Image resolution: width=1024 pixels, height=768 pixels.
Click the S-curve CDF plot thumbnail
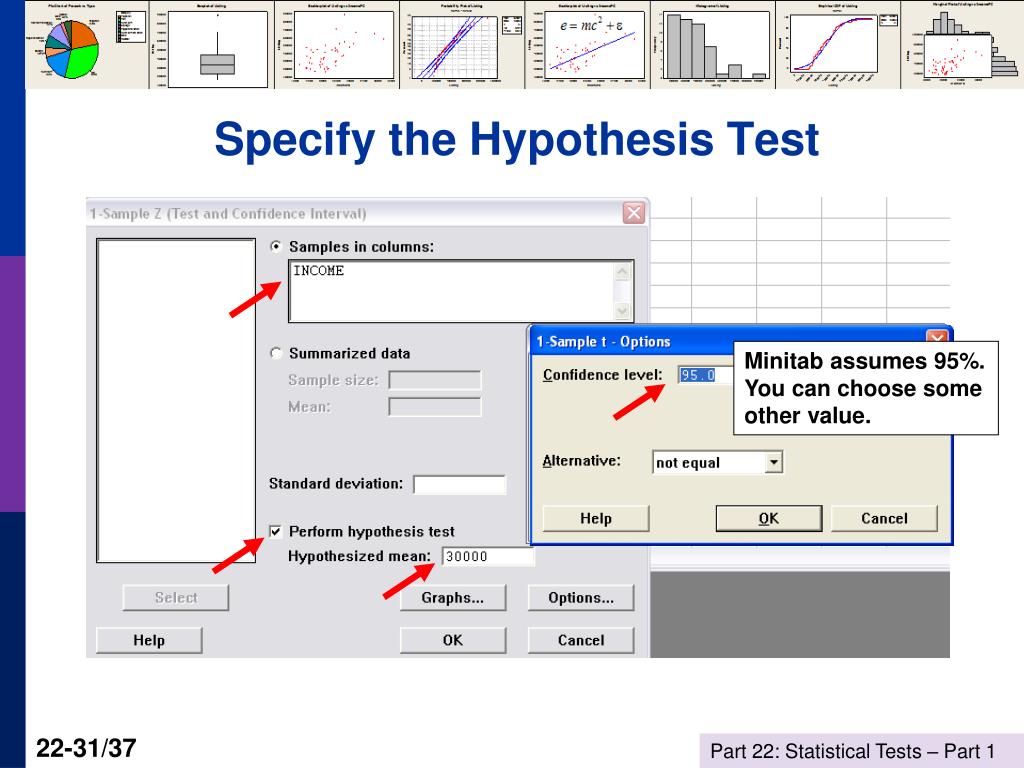838,44
